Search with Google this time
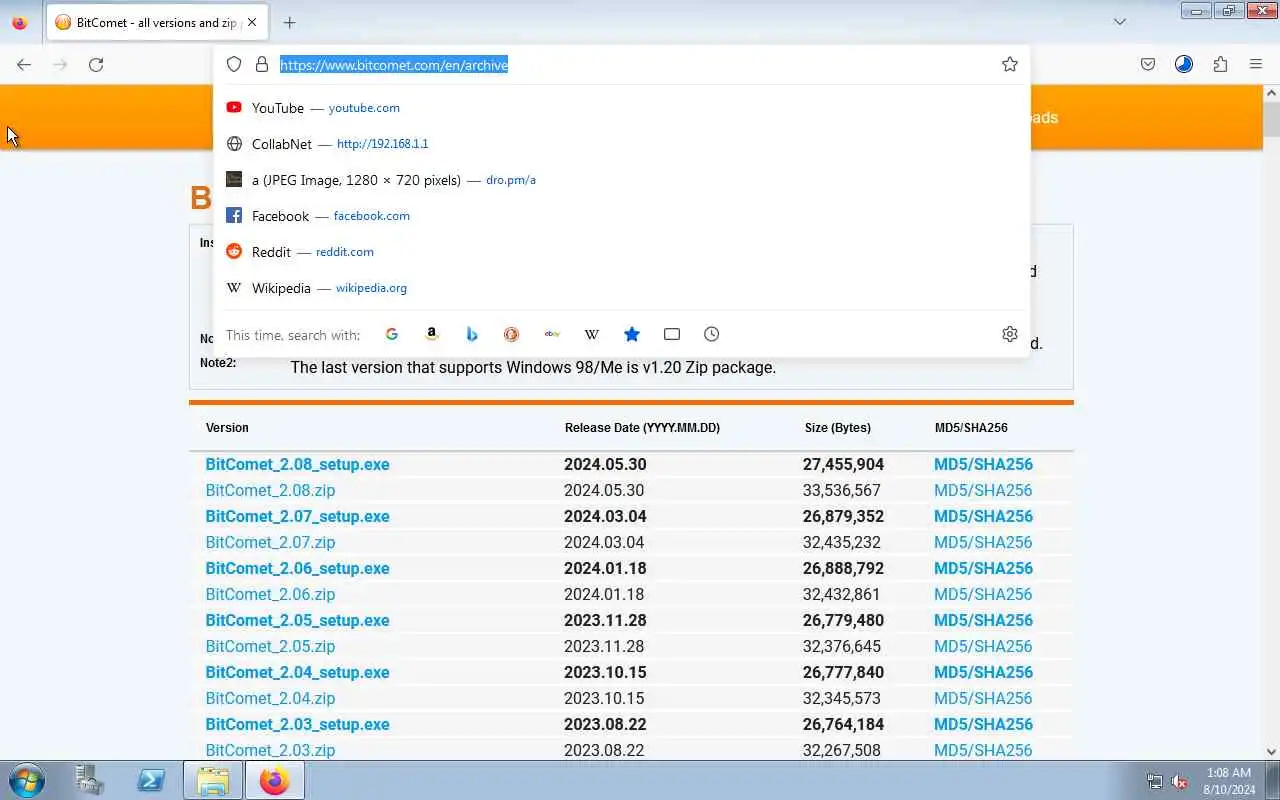This screenshot has width=1280, height=800. point(392,334)
